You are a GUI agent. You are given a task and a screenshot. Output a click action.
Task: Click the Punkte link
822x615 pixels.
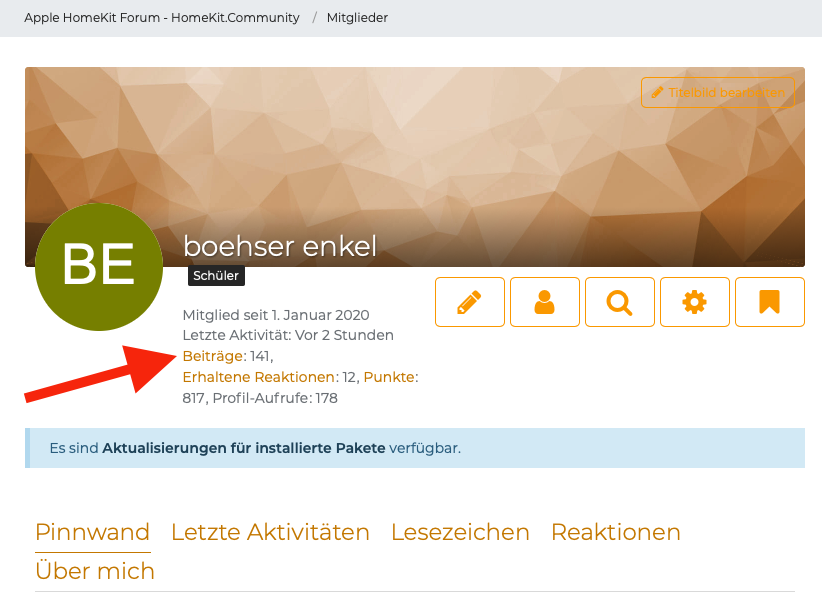(x=389, y=377)
